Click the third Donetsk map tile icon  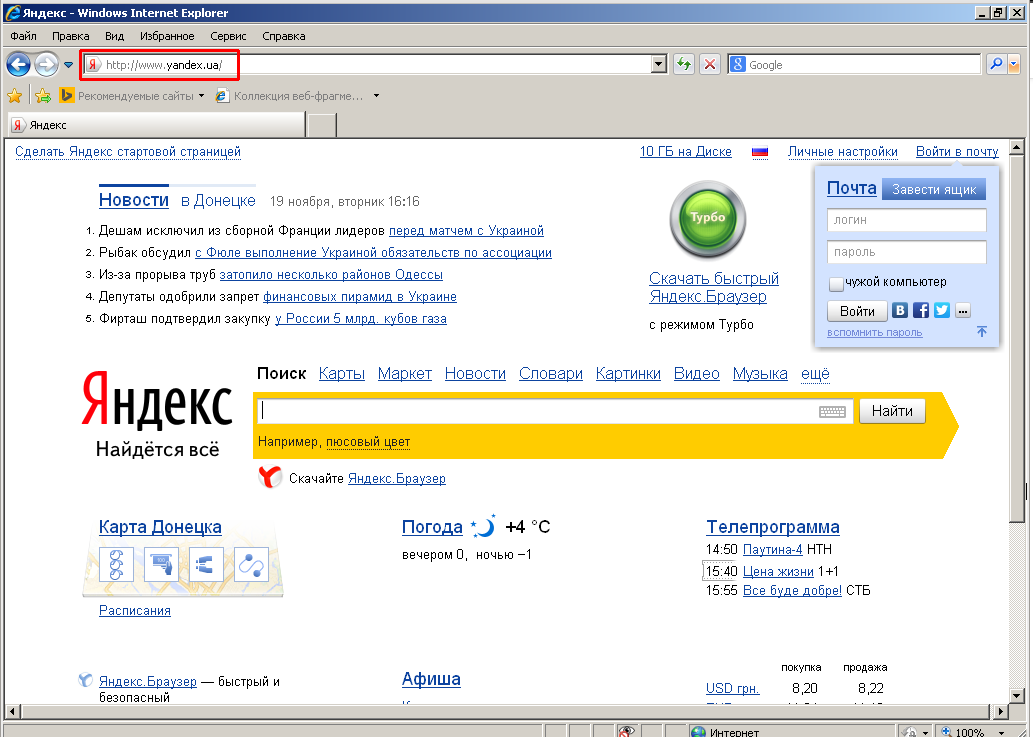(x=206, y=564)
